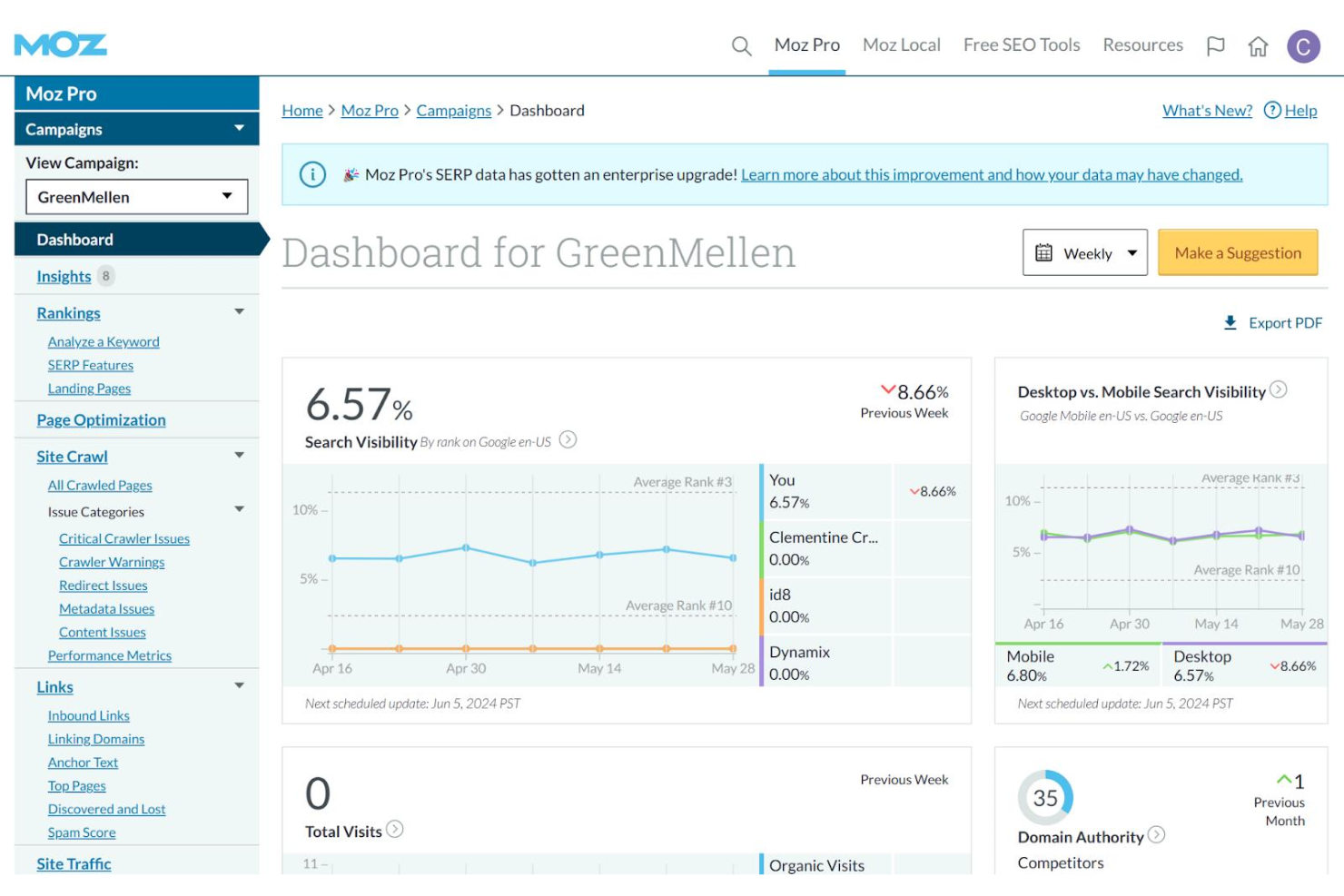Select the id8 competitor row

(x=864, y=606)
